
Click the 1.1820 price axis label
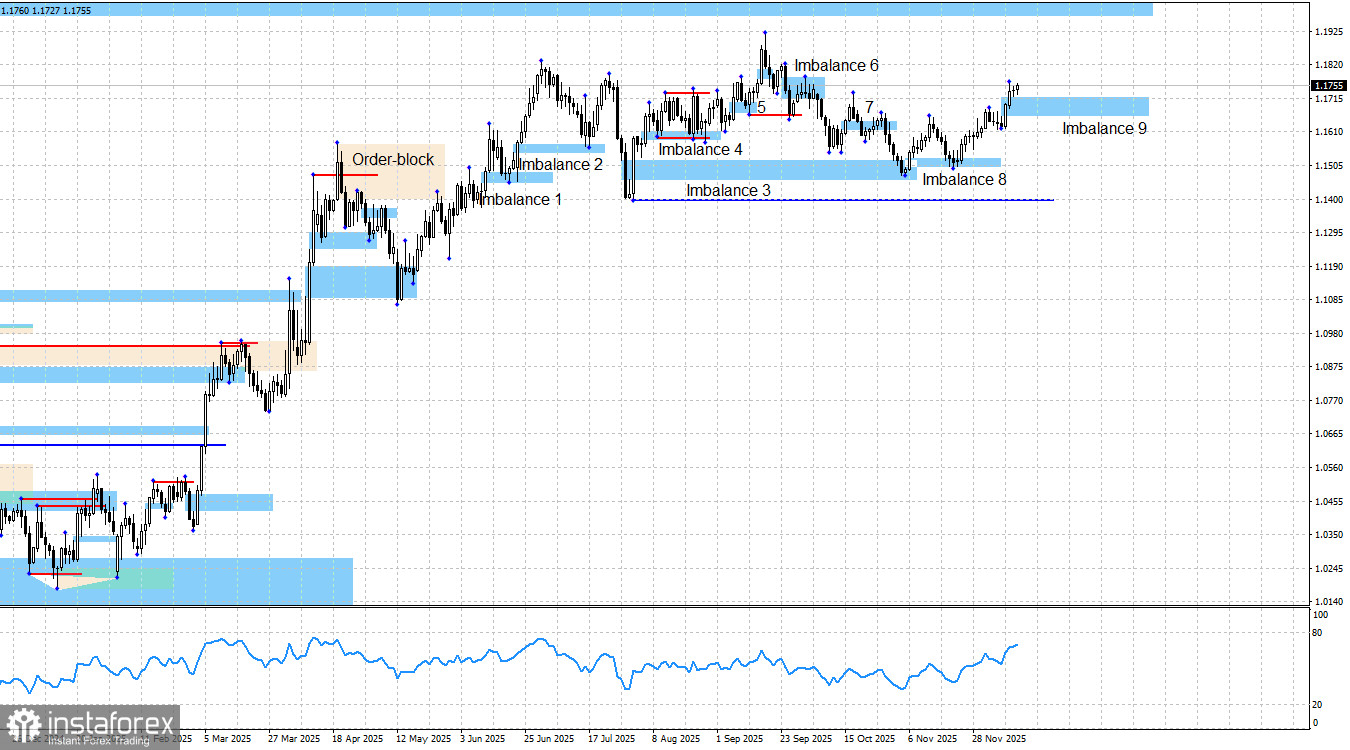[1329, 65]
